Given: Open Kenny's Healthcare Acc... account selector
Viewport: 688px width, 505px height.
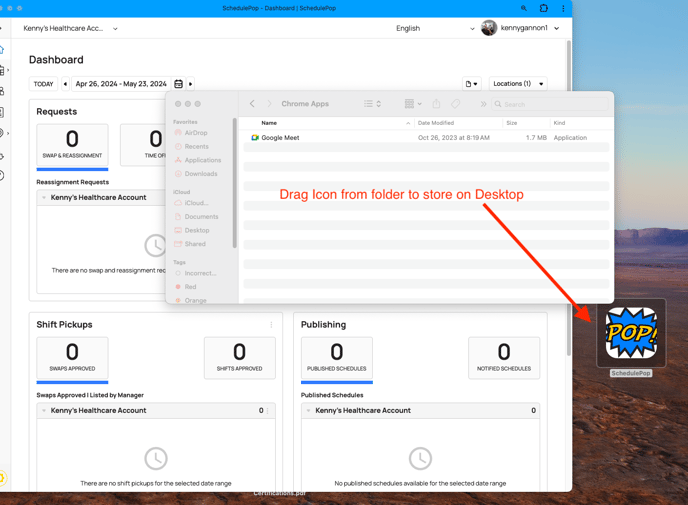Looking at the screenshot, I should click(x=70, y=28).
